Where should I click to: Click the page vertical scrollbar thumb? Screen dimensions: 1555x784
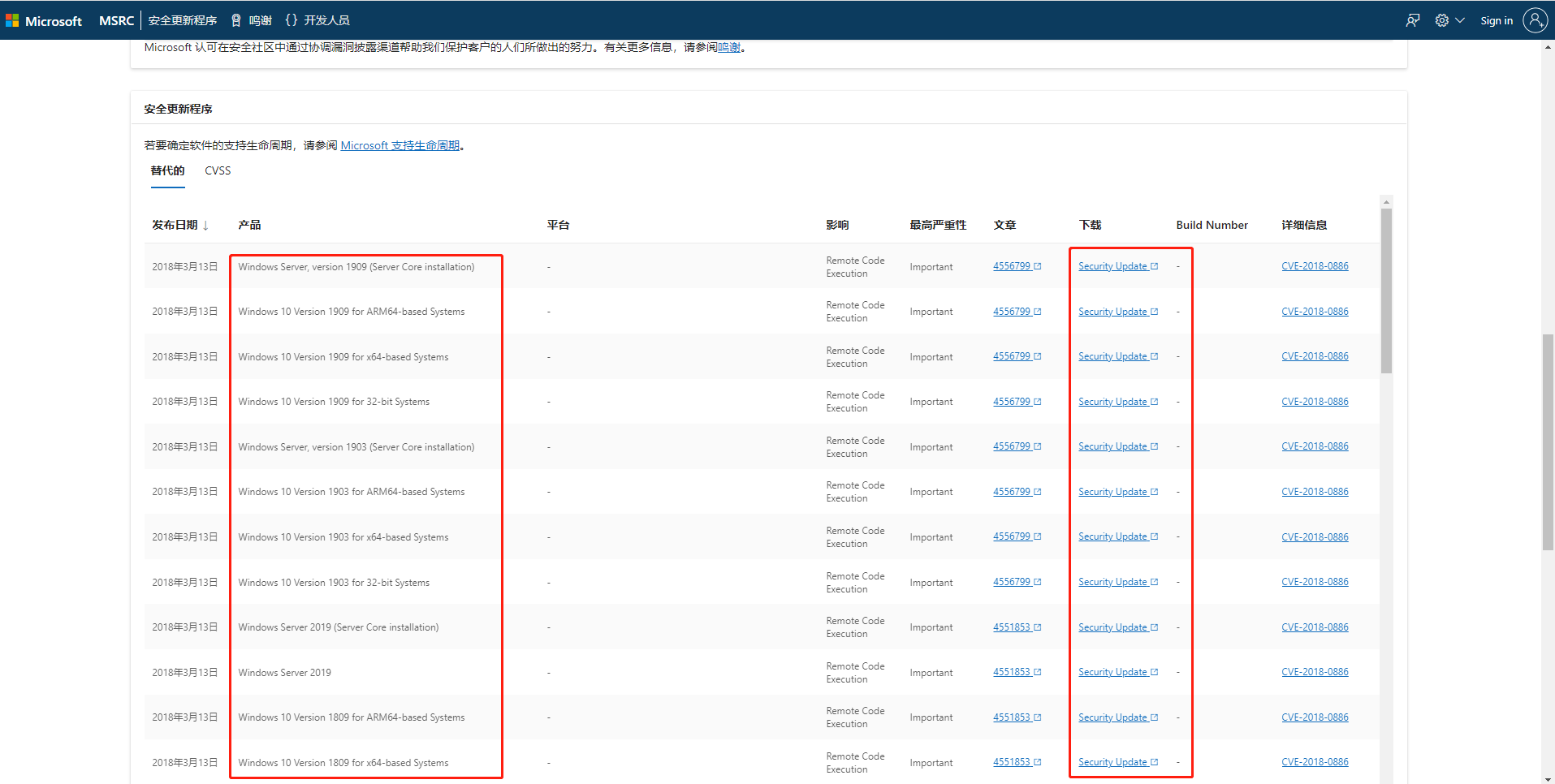point(1549,442)
